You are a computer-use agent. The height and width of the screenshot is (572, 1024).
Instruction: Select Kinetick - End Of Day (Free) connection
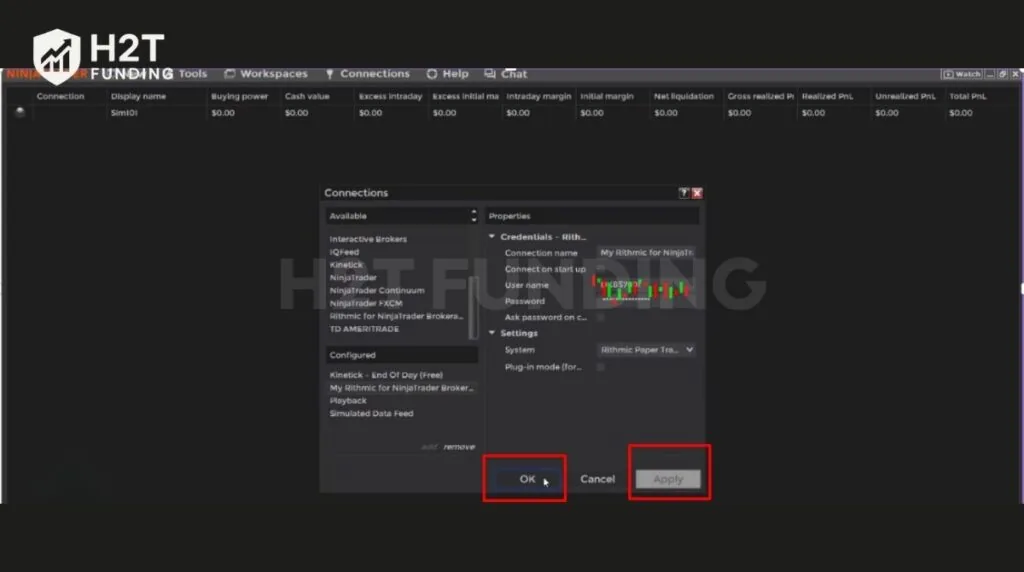[x=386, y=375]
